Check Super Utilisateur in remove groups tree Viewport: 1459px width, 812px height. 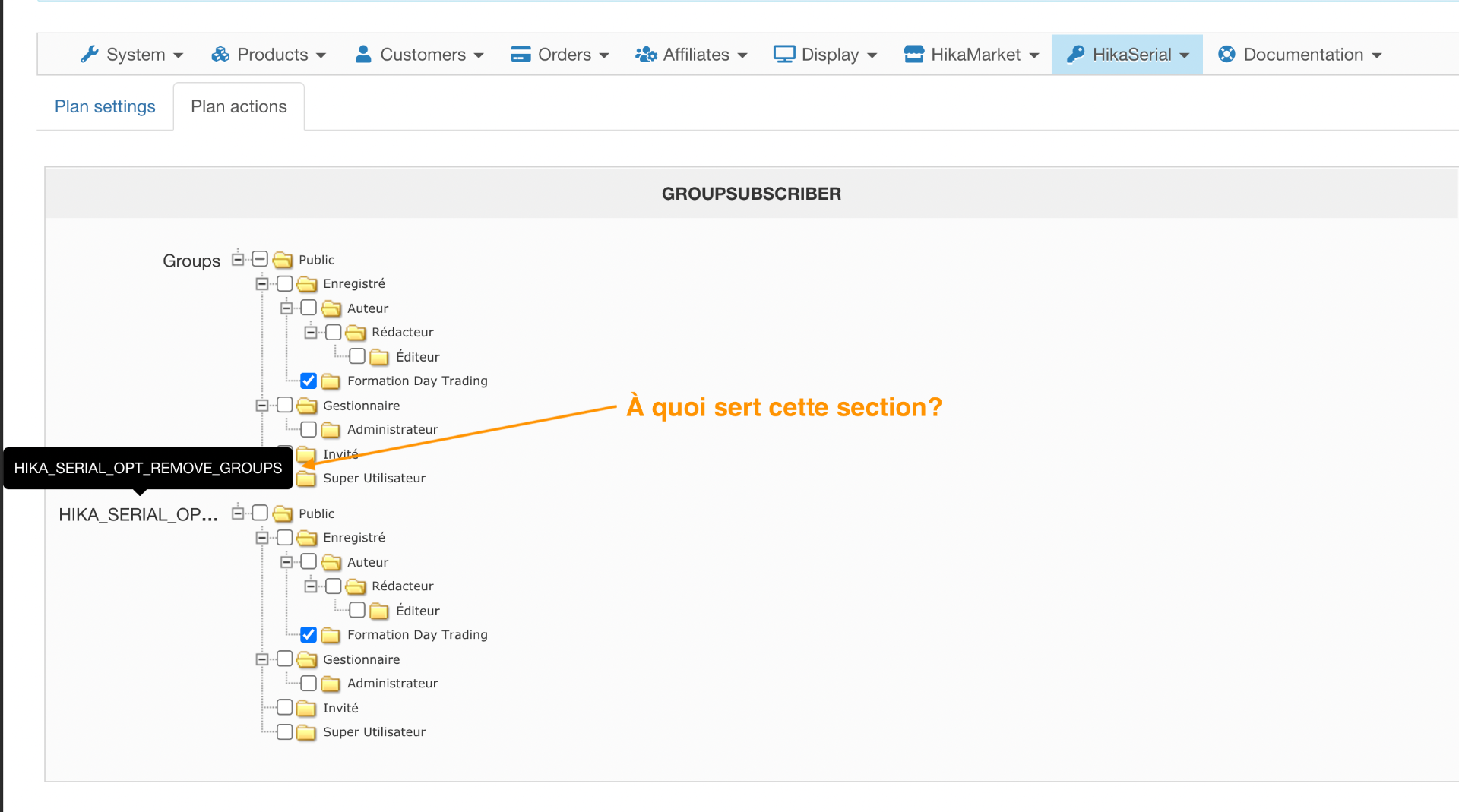285,731
